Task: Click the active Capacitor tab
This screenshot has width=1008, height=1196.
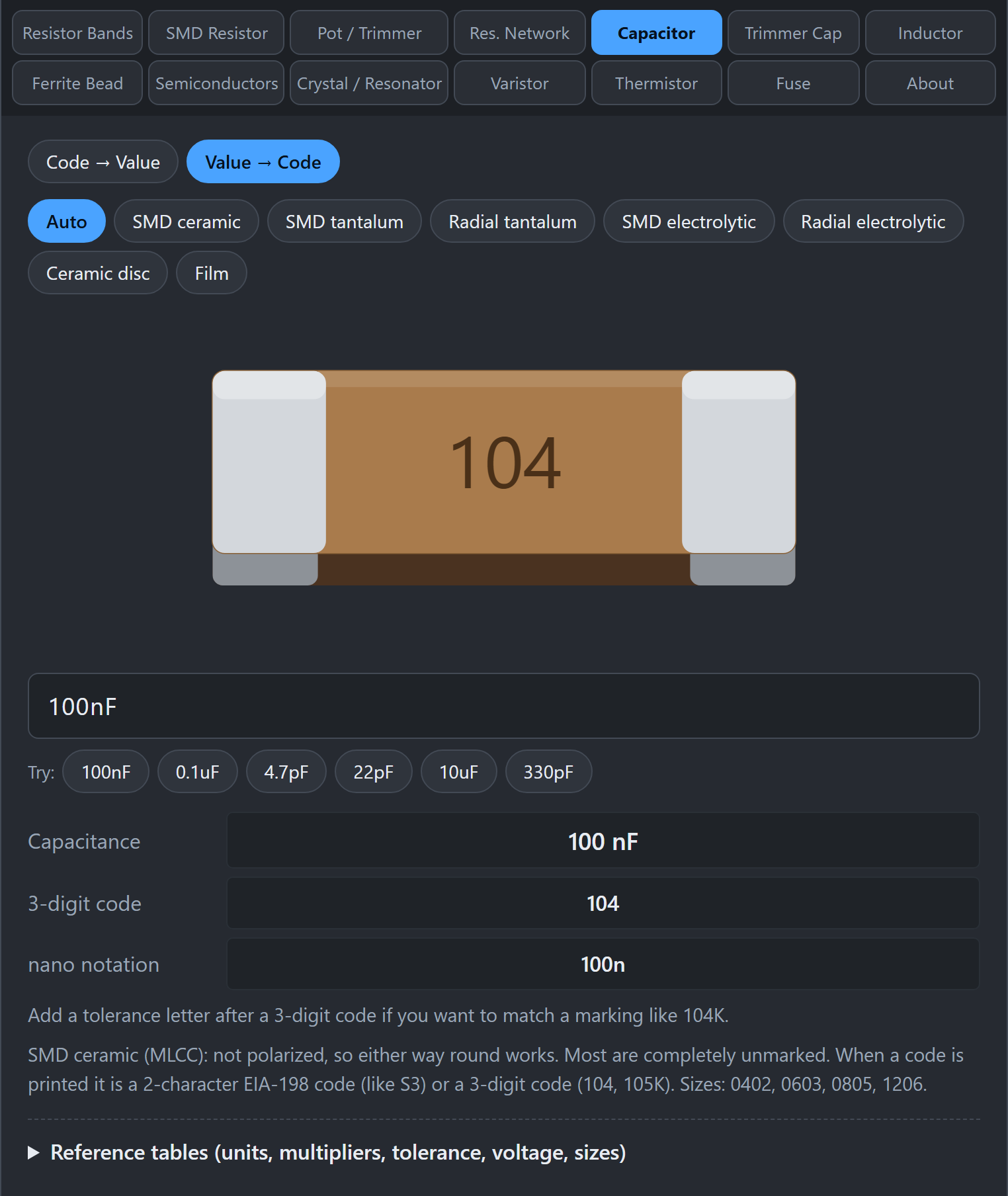Action: tap(656, 32)
